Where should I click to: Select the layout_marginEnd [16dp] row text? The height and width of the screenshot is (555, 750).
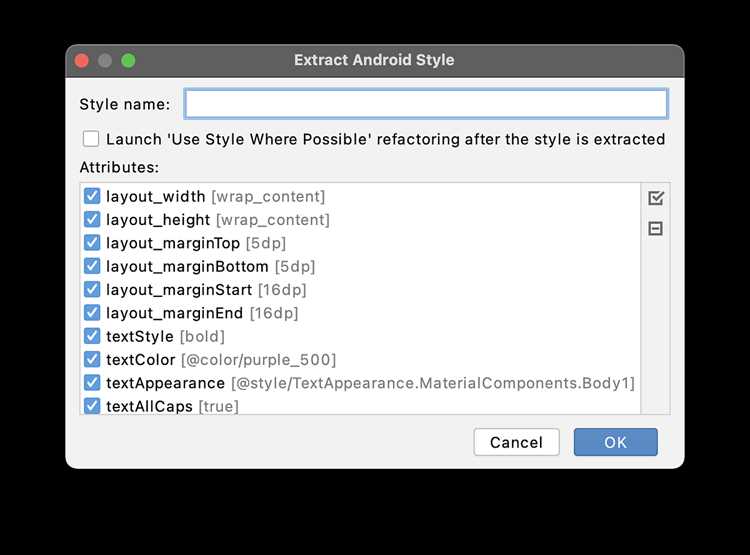click(202, 313)
